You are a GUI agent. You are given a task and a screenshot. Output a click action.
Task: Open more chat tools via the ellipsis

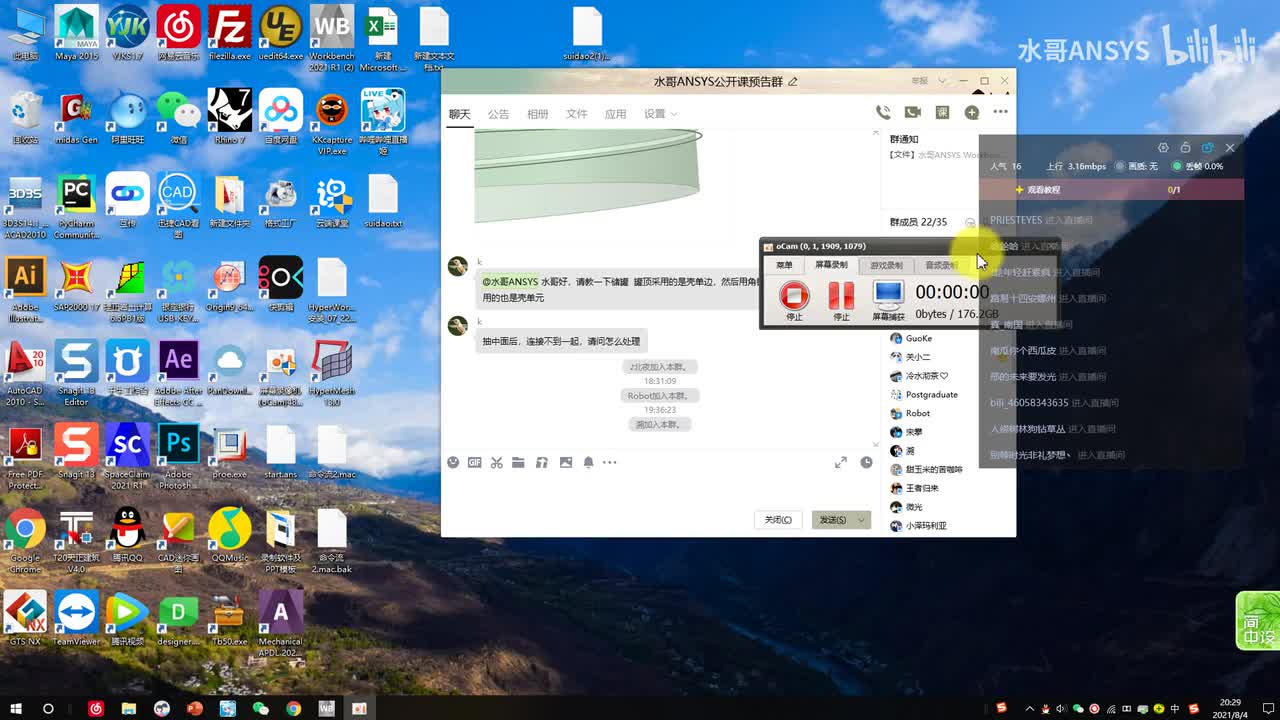point(610,462)
